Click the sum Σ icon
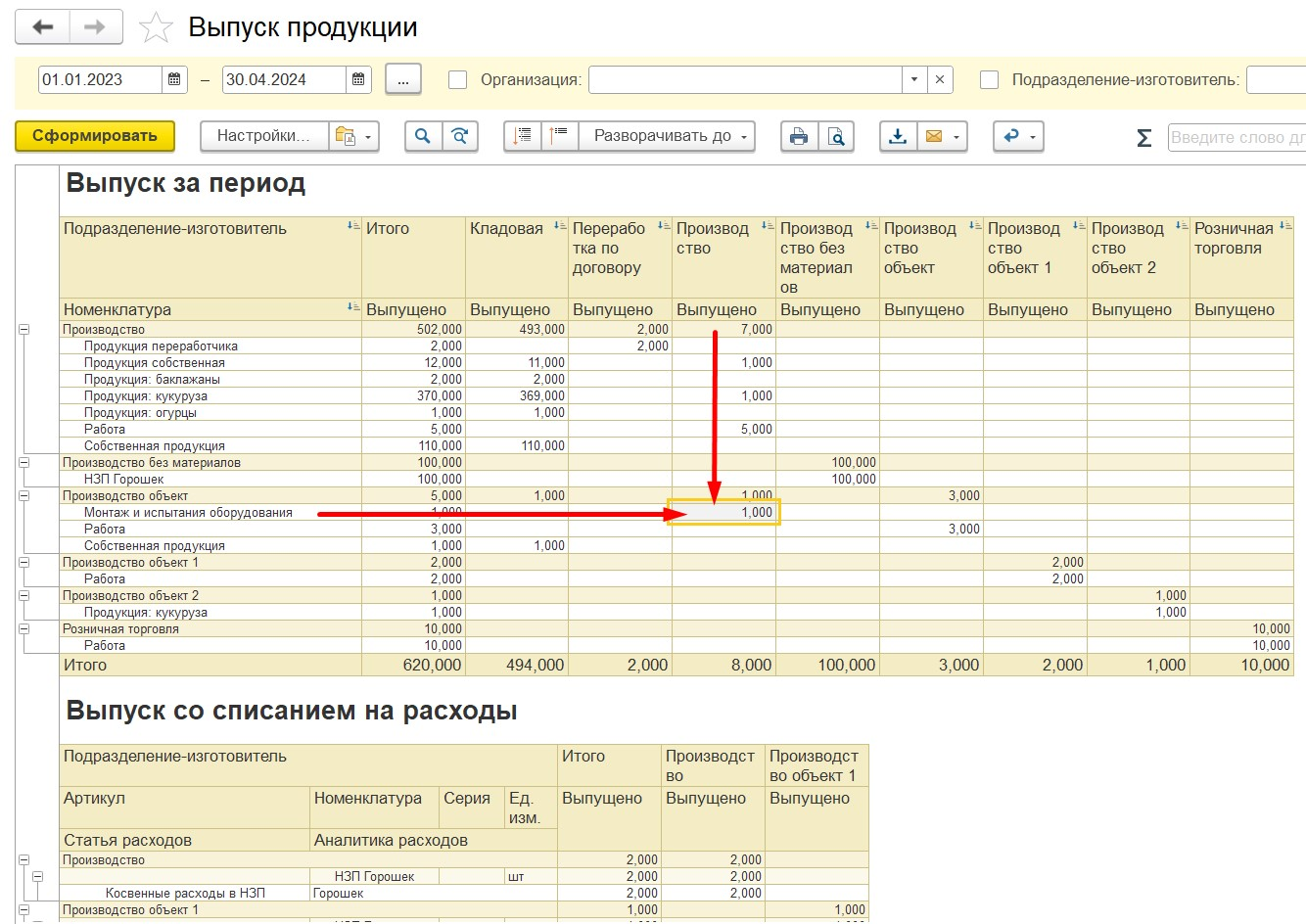This screenshot has height=924, width=1306. (1143, 138)
